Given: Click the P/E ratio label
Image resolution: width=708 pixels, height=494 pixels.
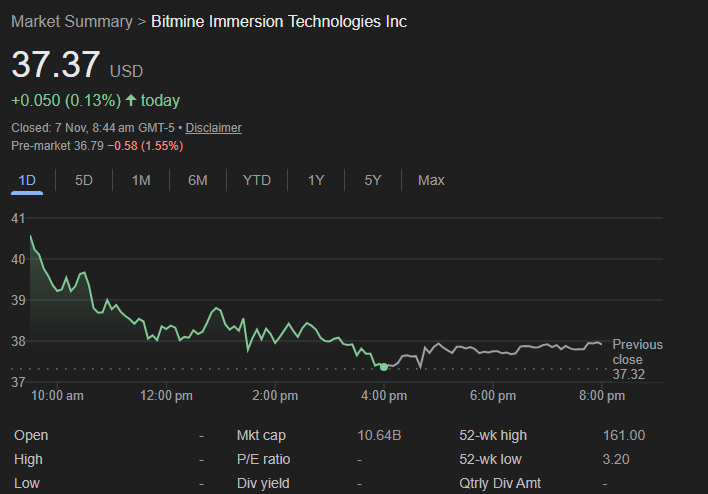Looking at the screenshot, I should coord(263,459).
